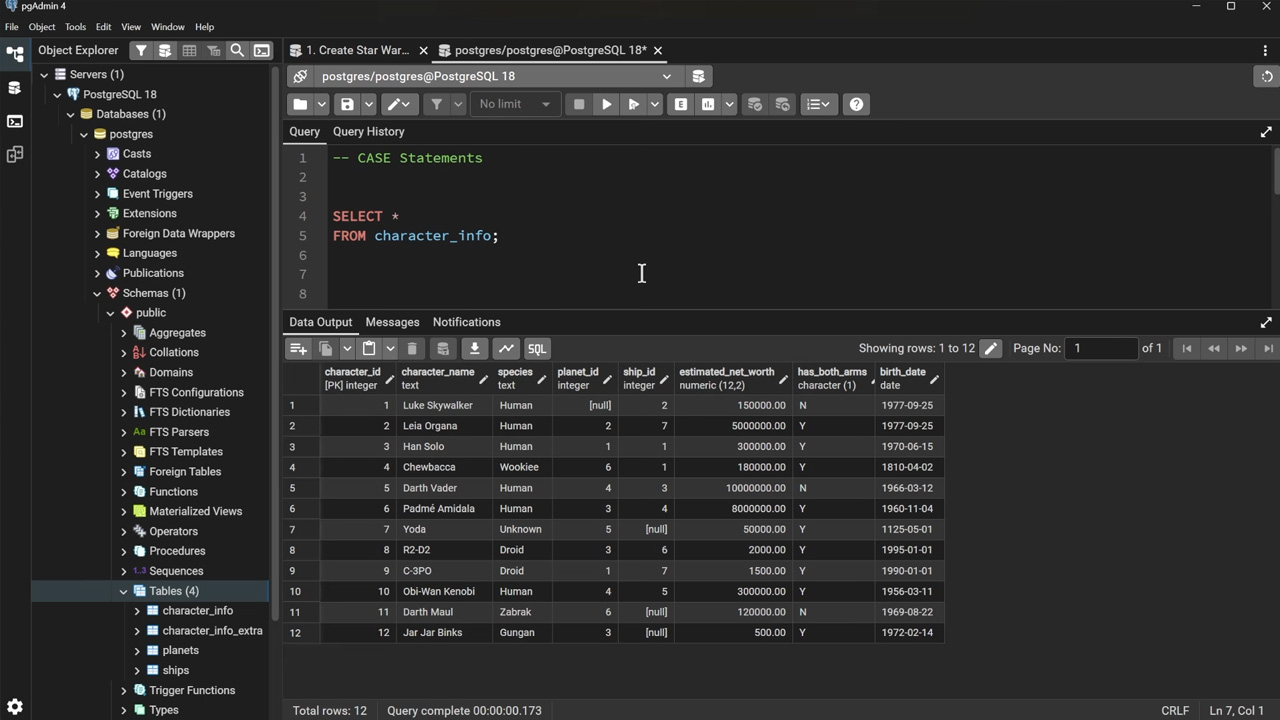Open the No limit rows dropdown
This screenshot has width=1280, height=720.
click(x=514, y=104)
